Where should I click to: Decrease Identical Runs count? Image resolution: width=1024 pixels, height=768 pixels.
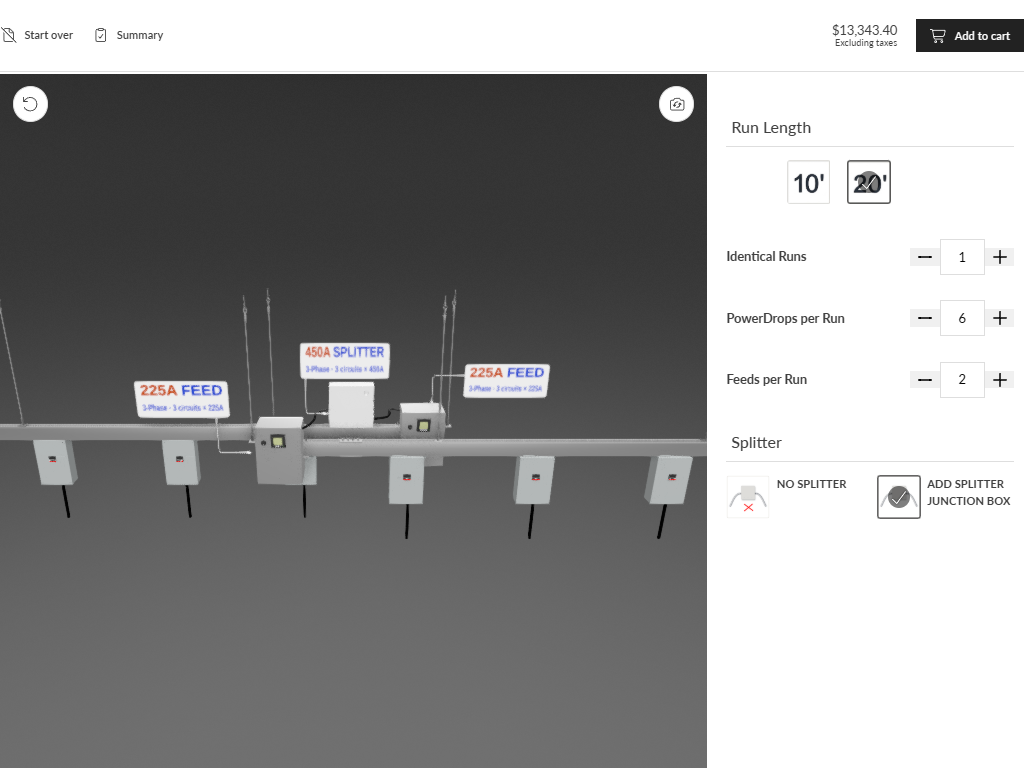925,257
